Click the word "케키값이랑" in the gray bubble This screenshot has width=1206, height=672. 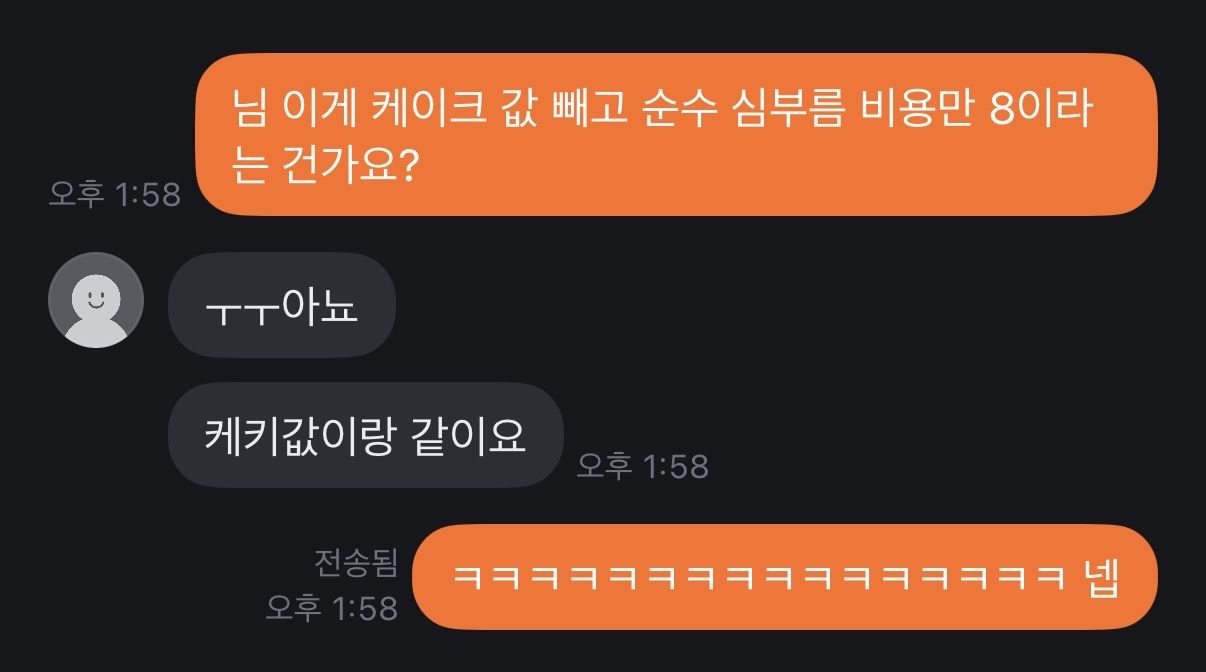point(300,435)
